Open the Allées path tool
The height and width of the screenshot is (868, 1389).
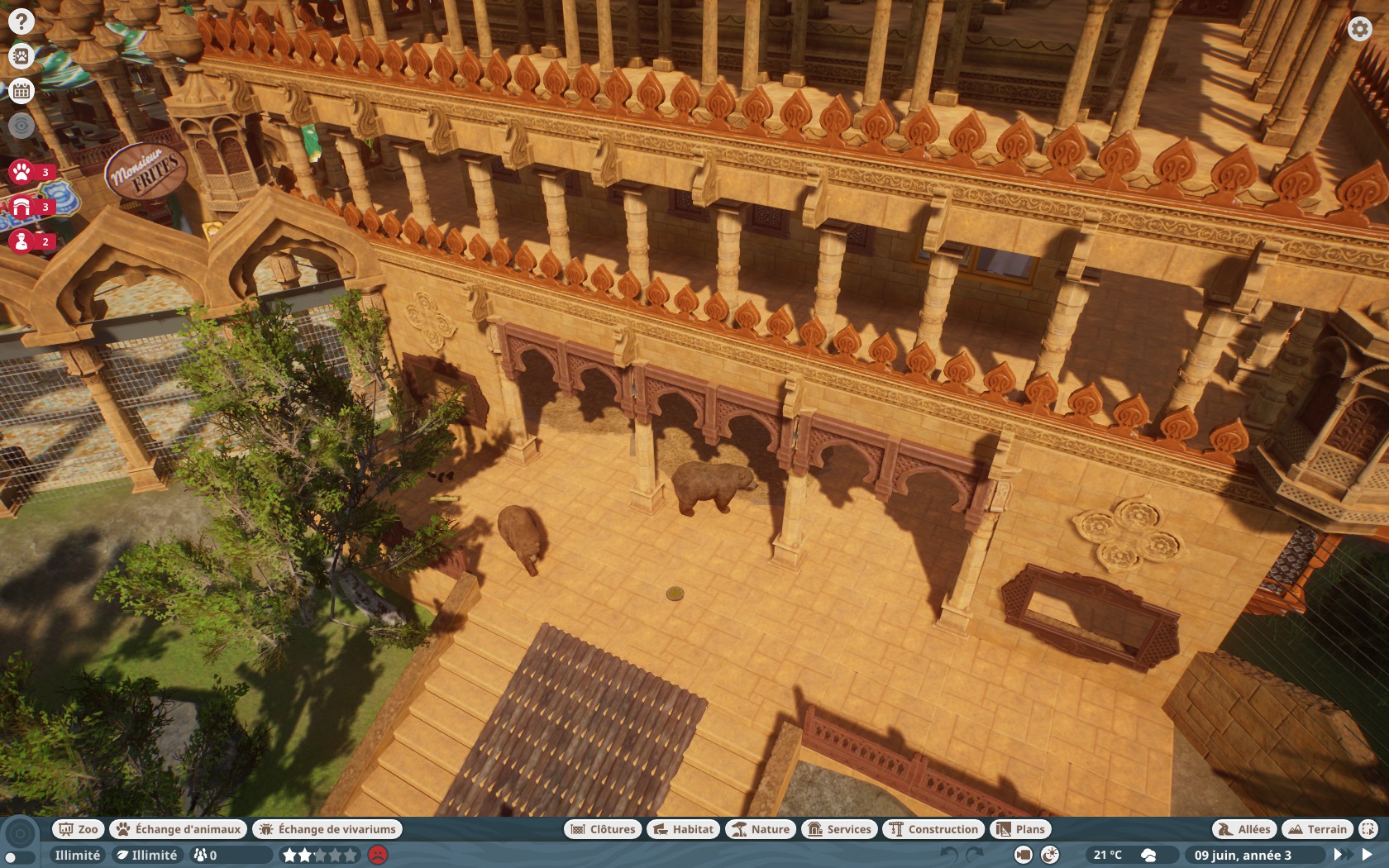[1244, 829]
